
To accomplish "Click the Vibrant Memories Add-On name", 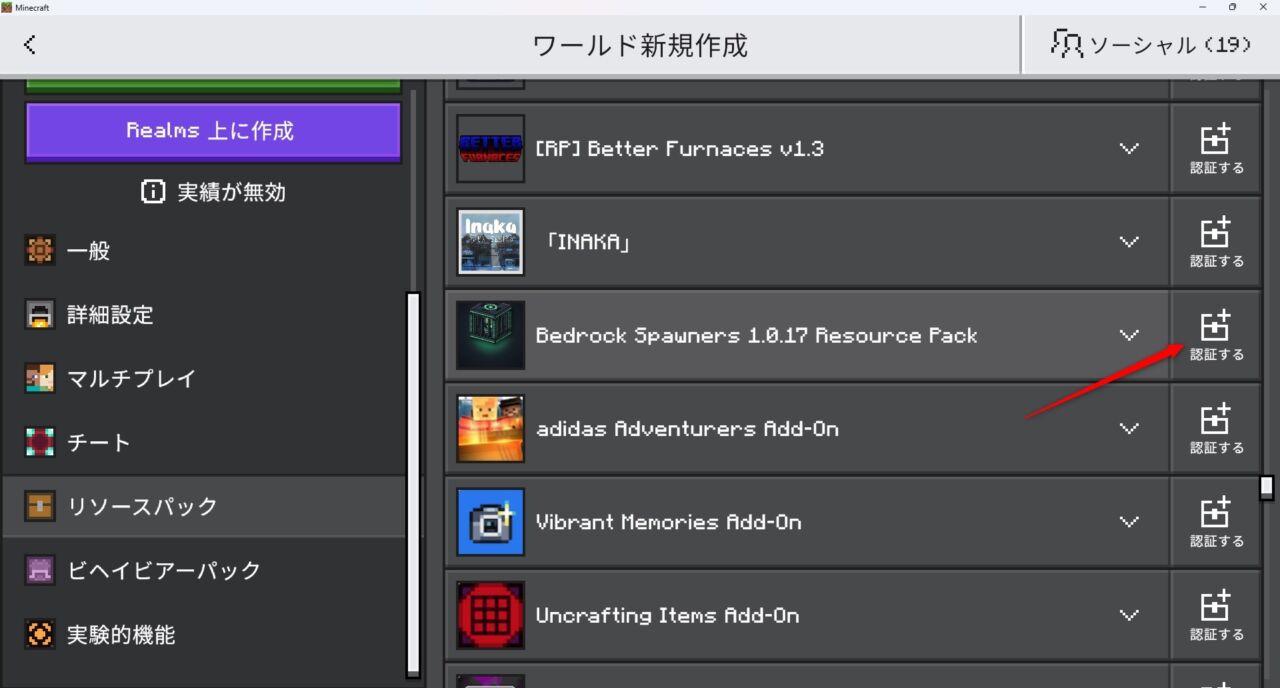I will (x=668, y=522).
